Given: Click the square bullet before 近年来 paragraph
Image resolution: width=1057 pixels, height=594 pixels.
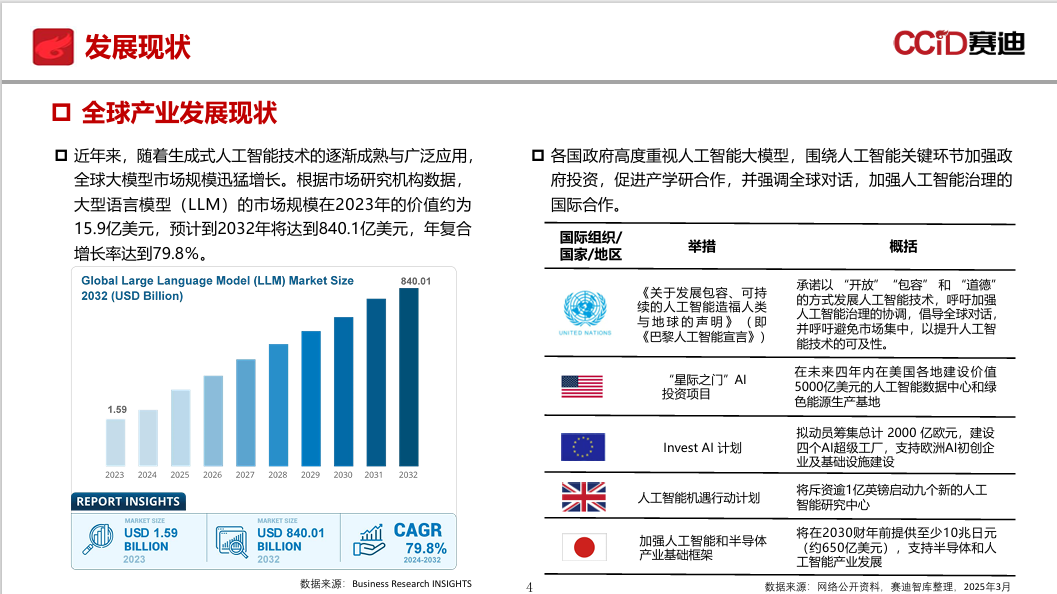Looking at the screenshot, I should pos(61,156).
